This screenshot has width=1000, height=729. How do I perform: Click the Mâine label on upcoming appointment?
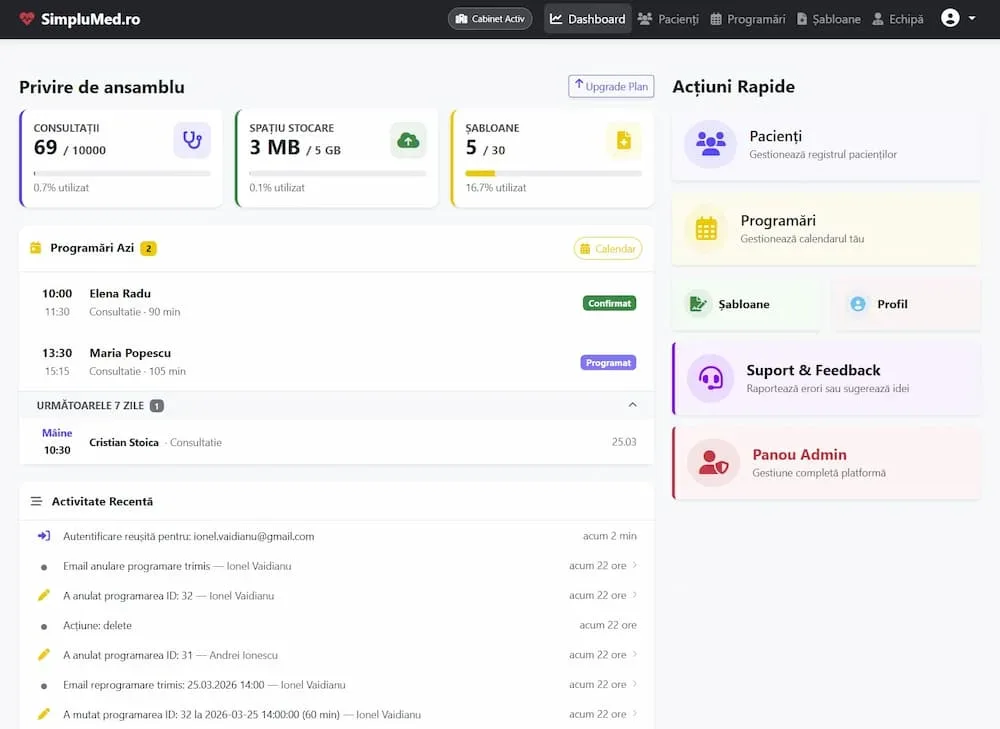pos(57,432)
